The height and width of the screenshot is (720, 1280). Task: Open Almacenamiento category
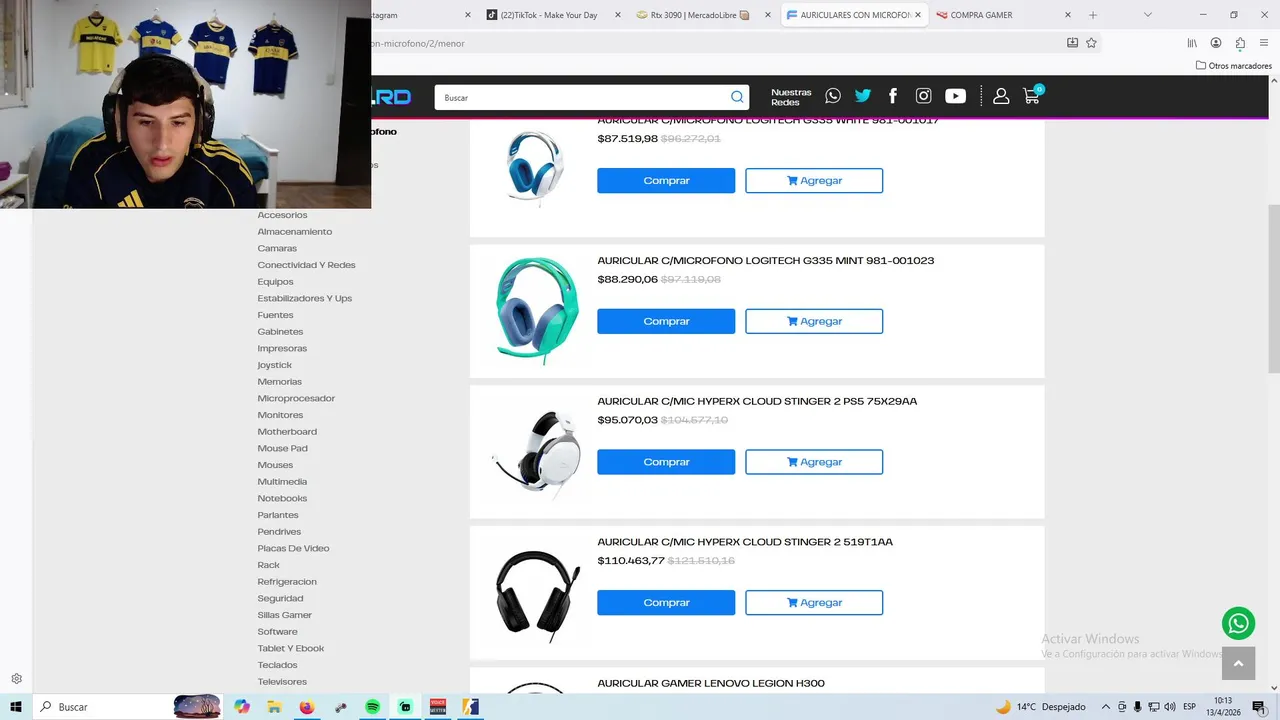(x=295, y=232)
